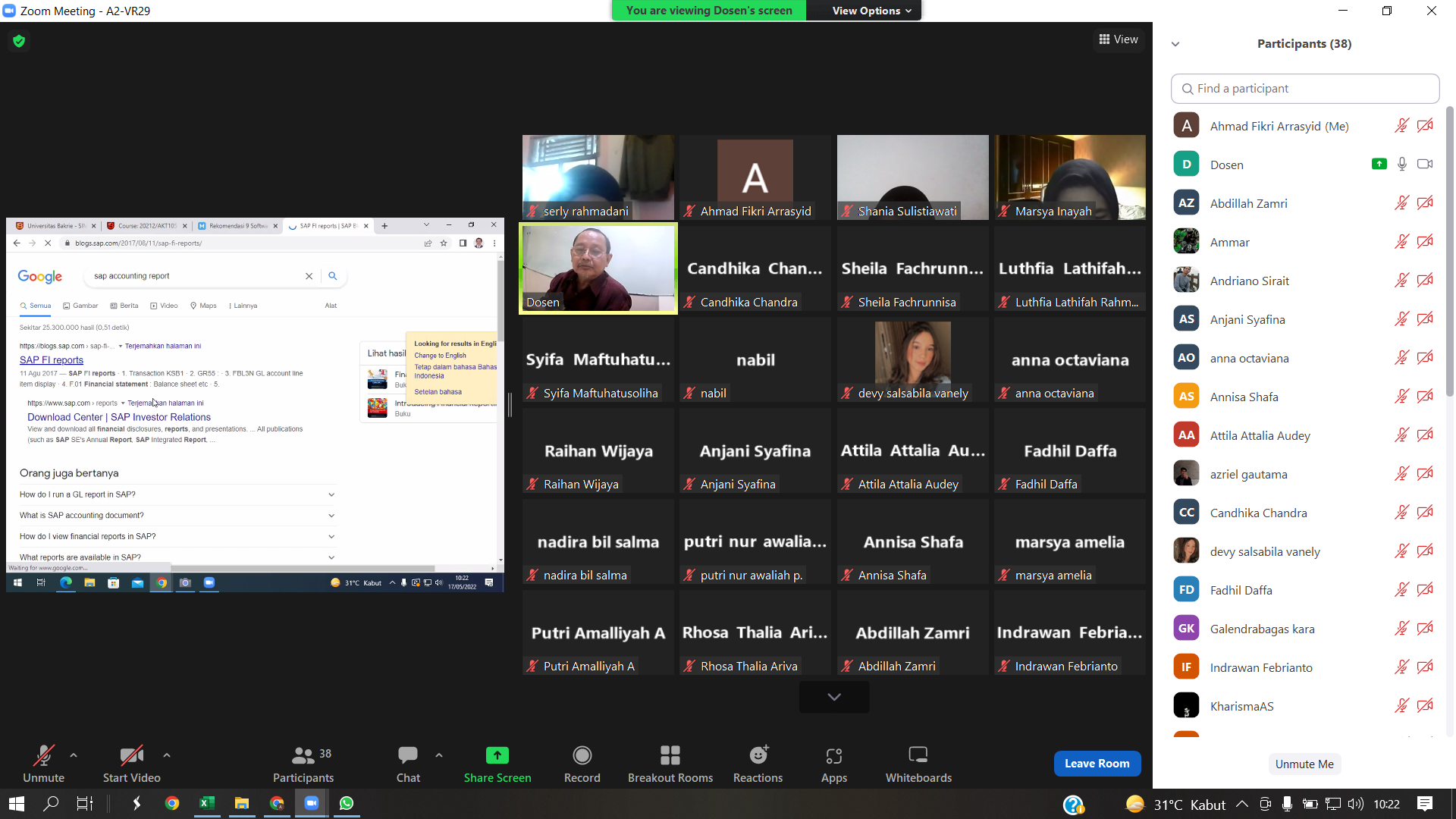The width and height of the screenshot is (1456, 819).
Task: Click the volume icon in system tray
Action: coord(1356,804)
